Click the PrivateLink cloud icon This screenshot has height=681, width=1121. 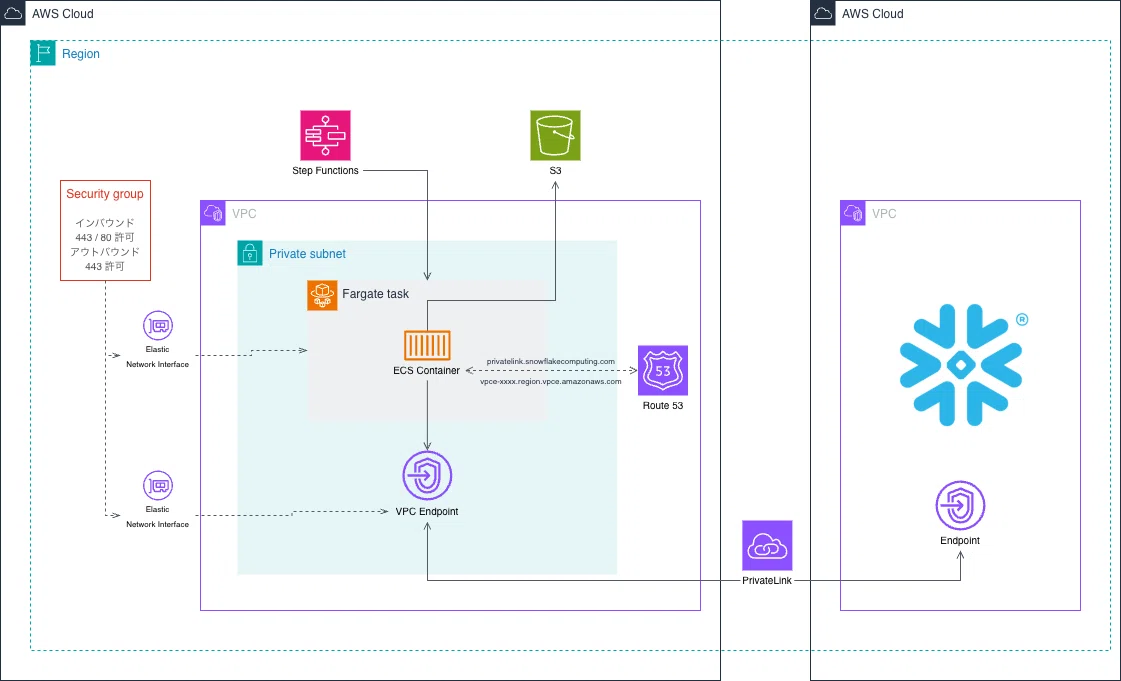pos(767,545)
